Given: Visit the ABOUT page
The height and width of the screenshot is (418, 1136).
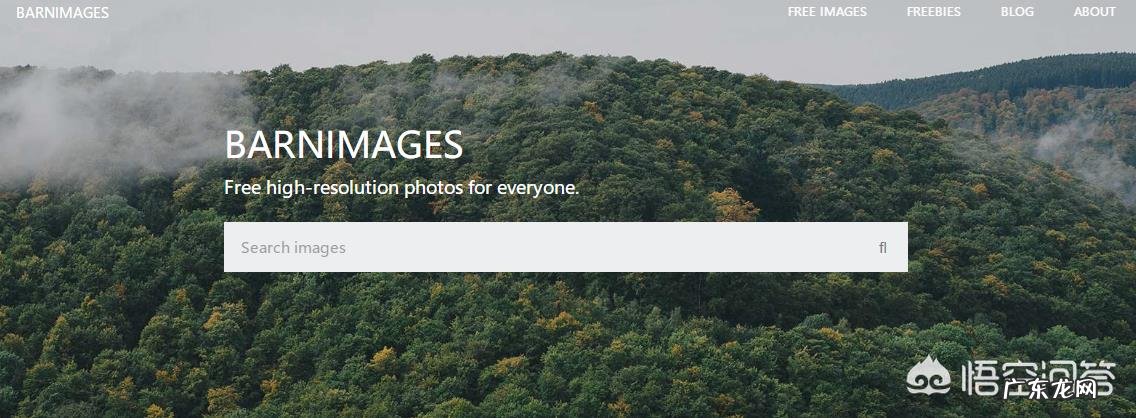Looking at the screenshot, I should tap(1094, 12).
